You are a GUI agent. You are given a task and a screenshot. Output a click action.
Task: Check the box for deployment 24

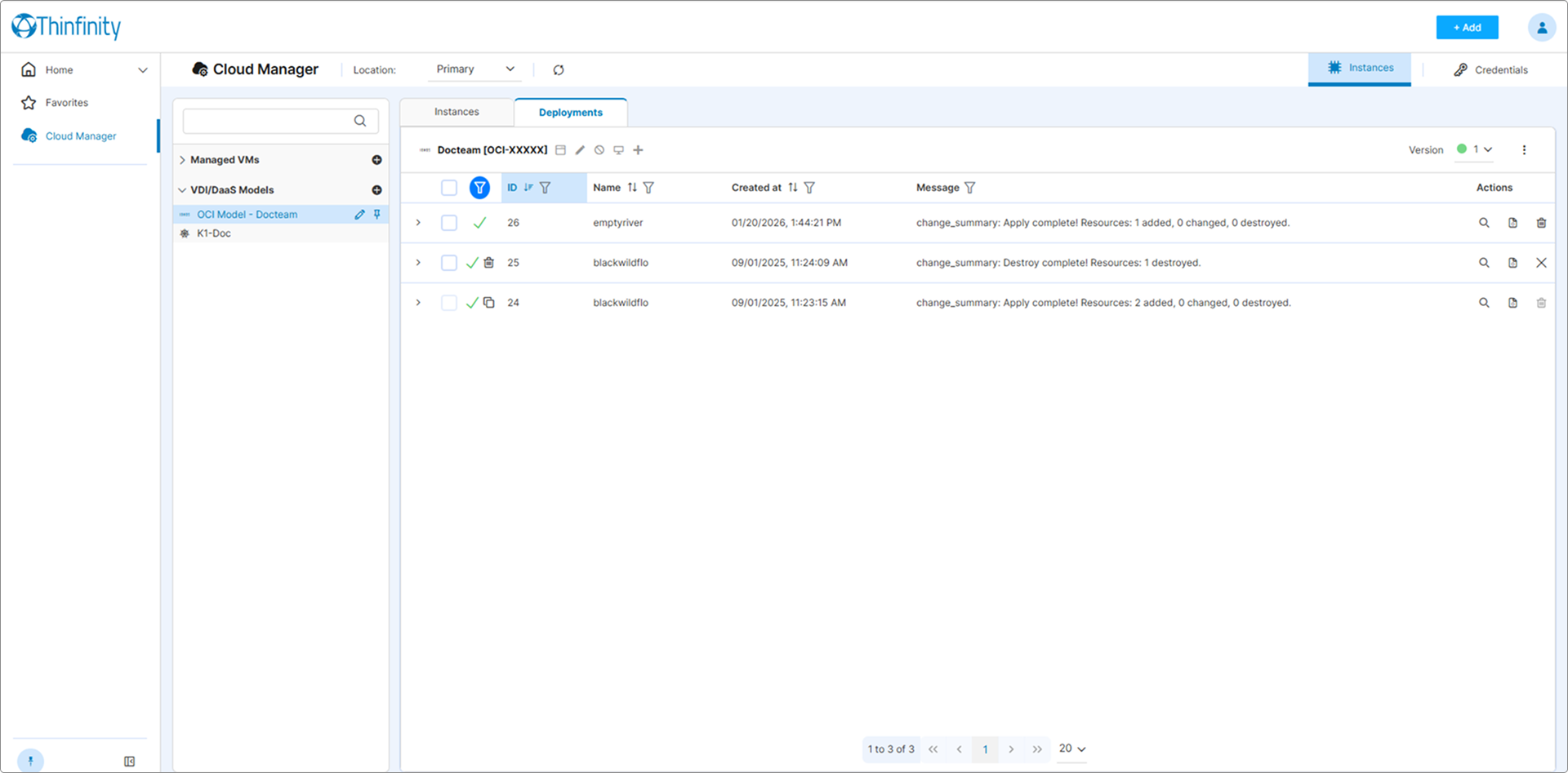pos(449,303)
